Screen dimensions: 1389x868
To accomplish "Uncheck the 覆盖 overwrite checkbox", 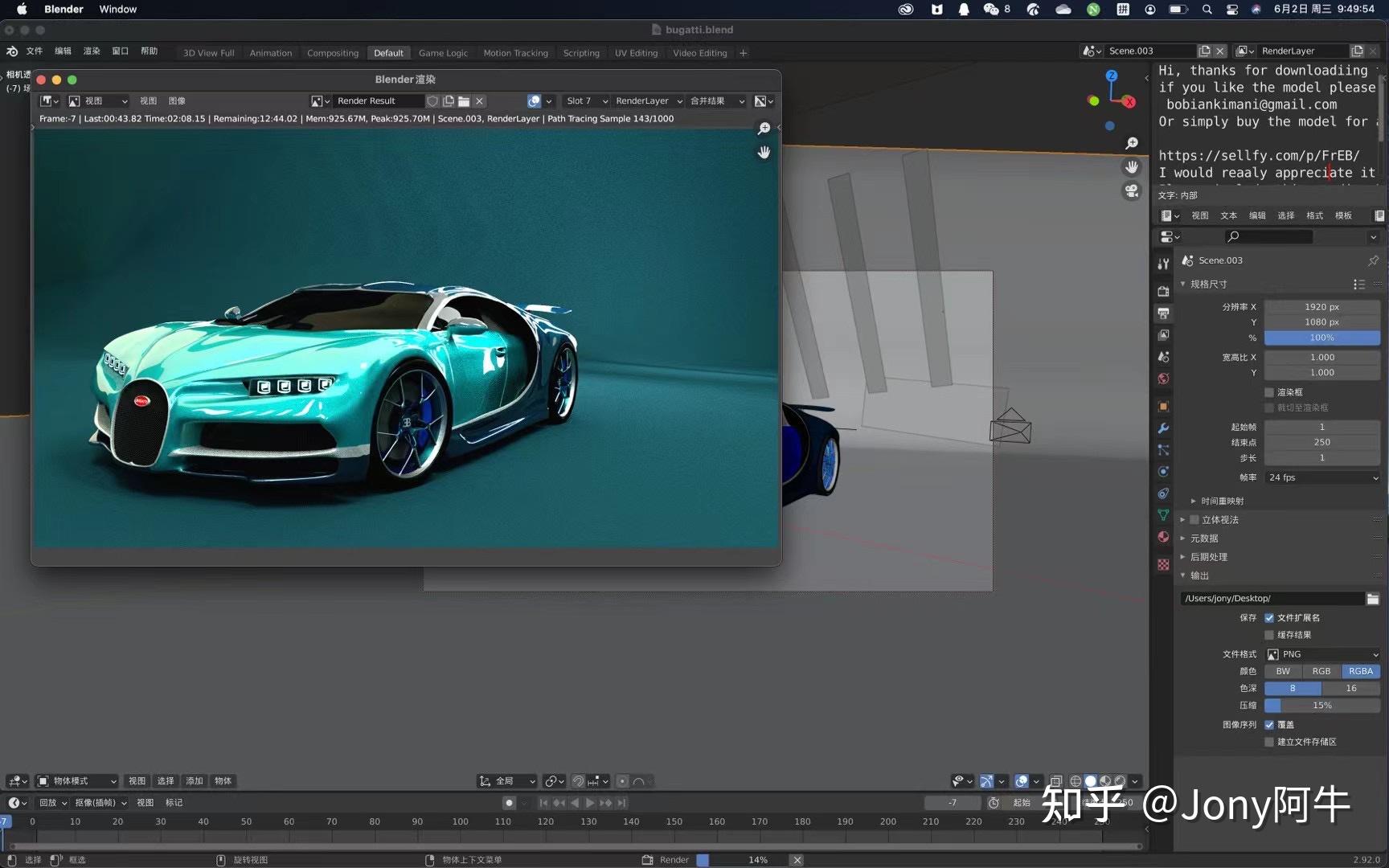I will pyautogui.click(x=1269, y=725).
